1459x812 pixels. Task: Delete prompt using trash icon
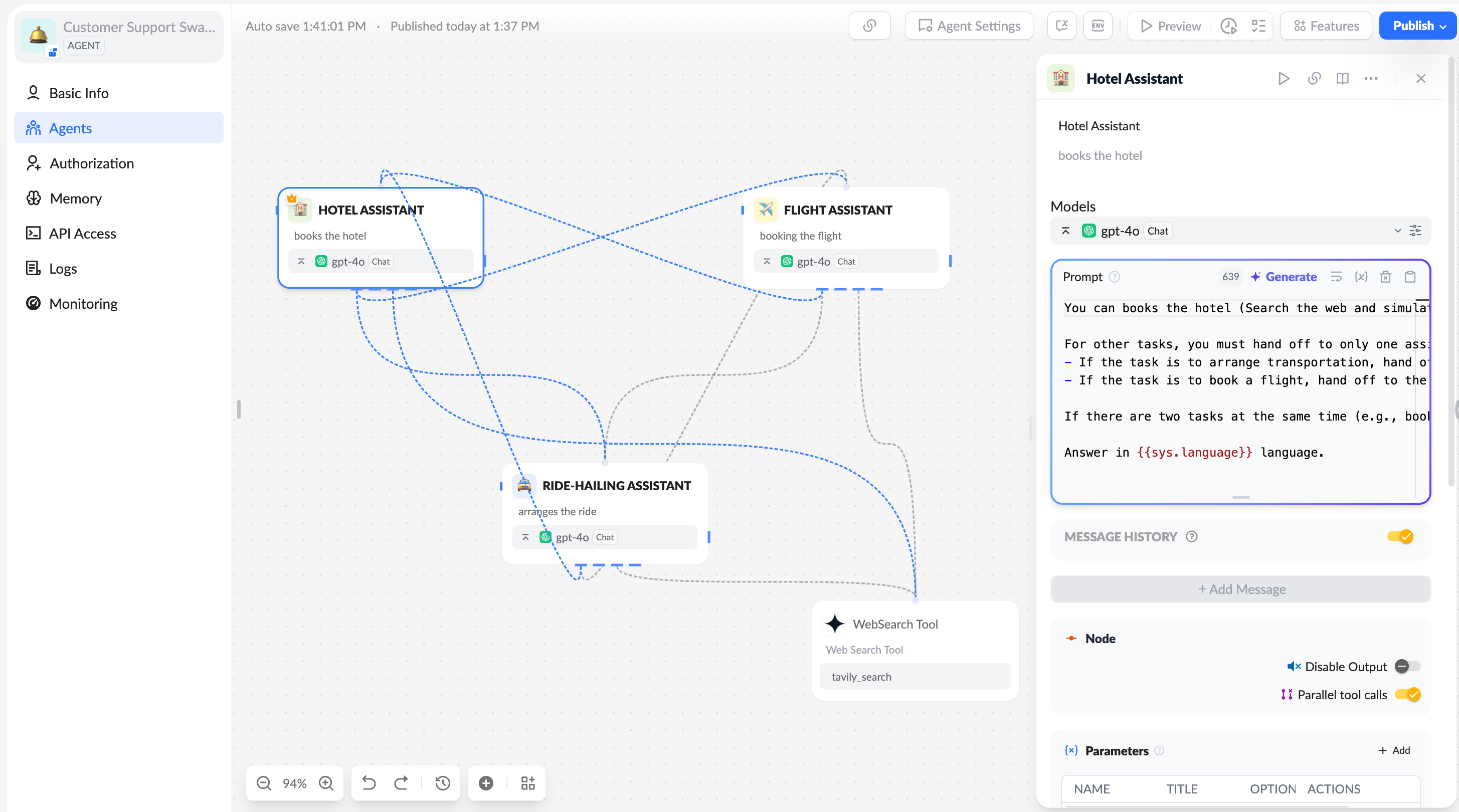[1385, 277]
